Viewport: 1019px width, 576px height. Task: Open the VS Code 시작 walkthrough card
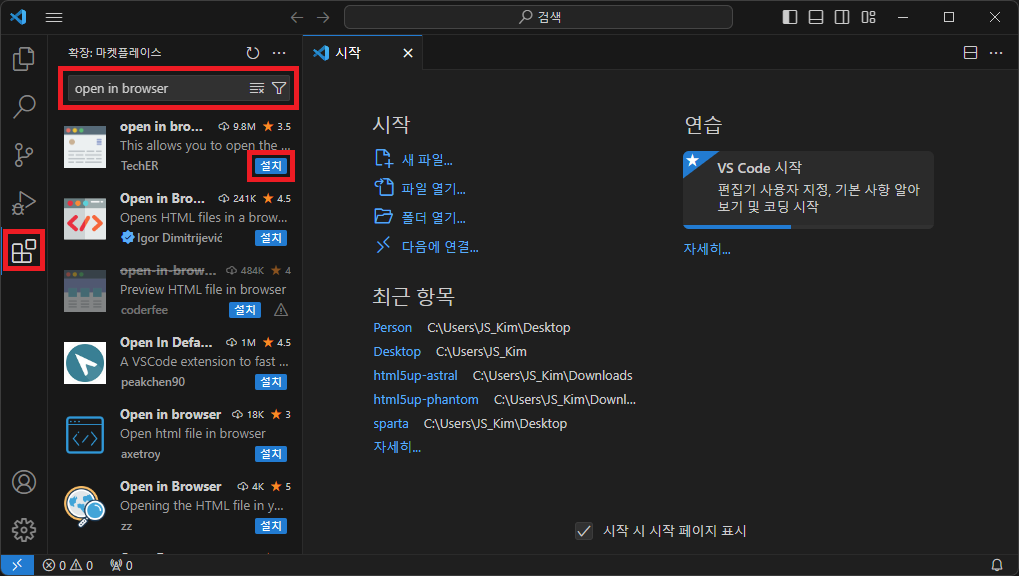808,190
